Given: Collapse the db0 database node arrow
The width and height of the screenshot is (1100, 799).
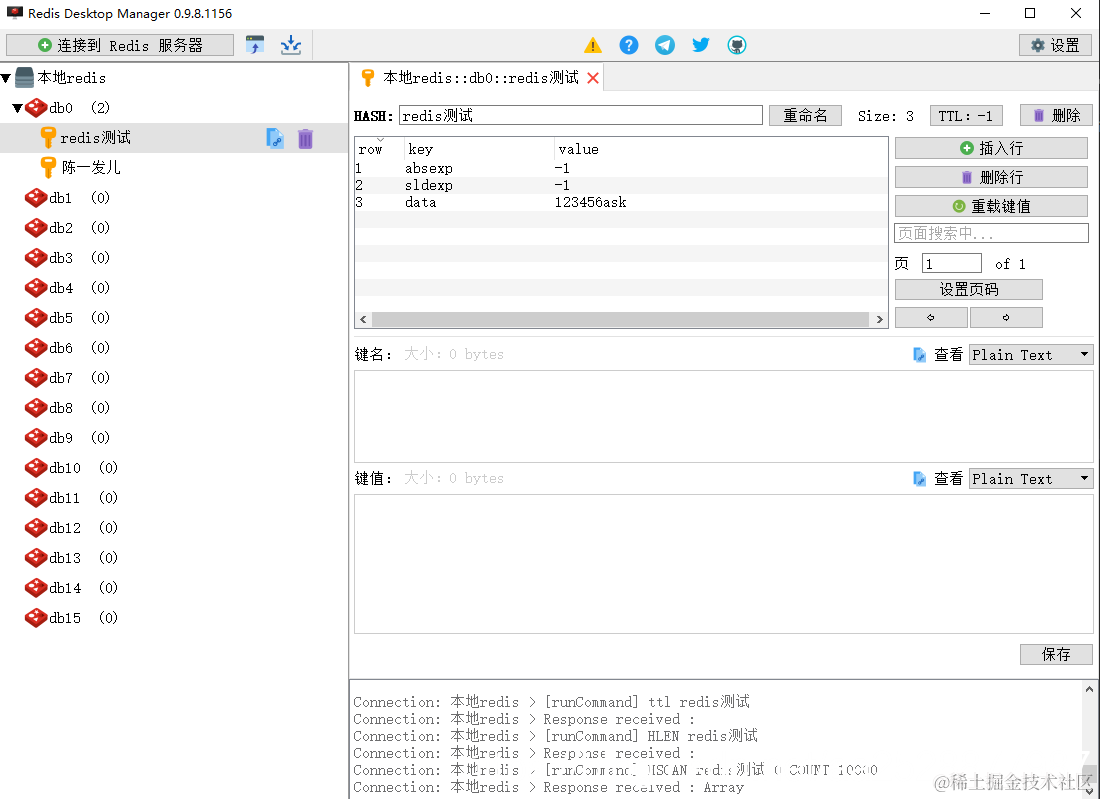Looking at the screenshot, I should [18, 108].
